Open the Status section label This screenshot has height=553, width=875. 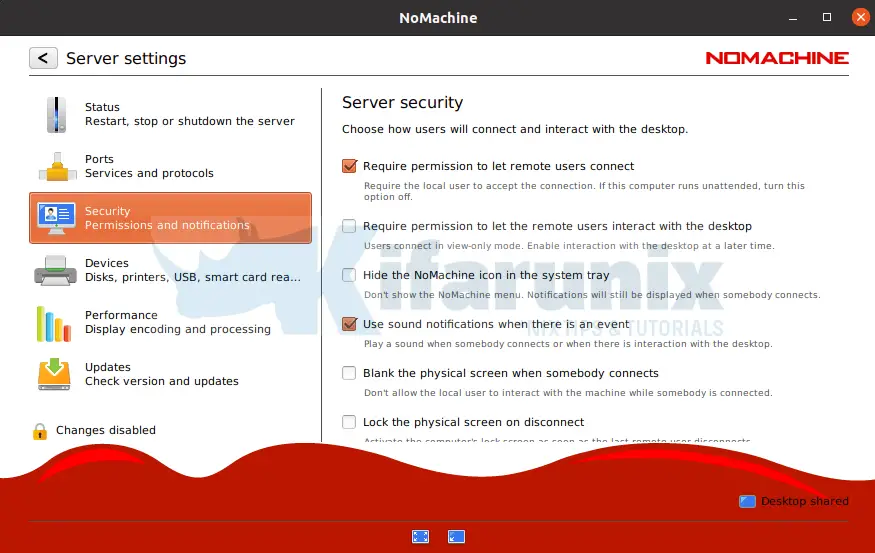point(102,107)
